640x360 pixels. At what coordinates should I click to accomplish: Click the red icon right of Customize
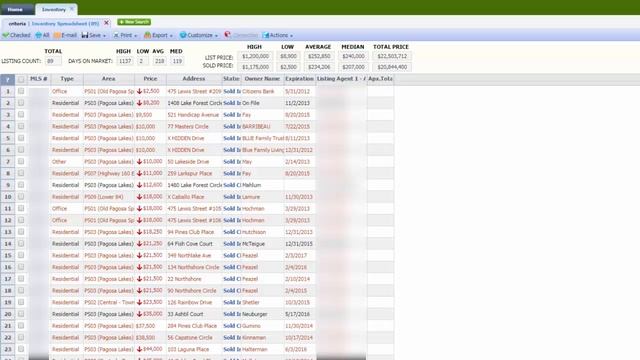(x=227, y=35)
